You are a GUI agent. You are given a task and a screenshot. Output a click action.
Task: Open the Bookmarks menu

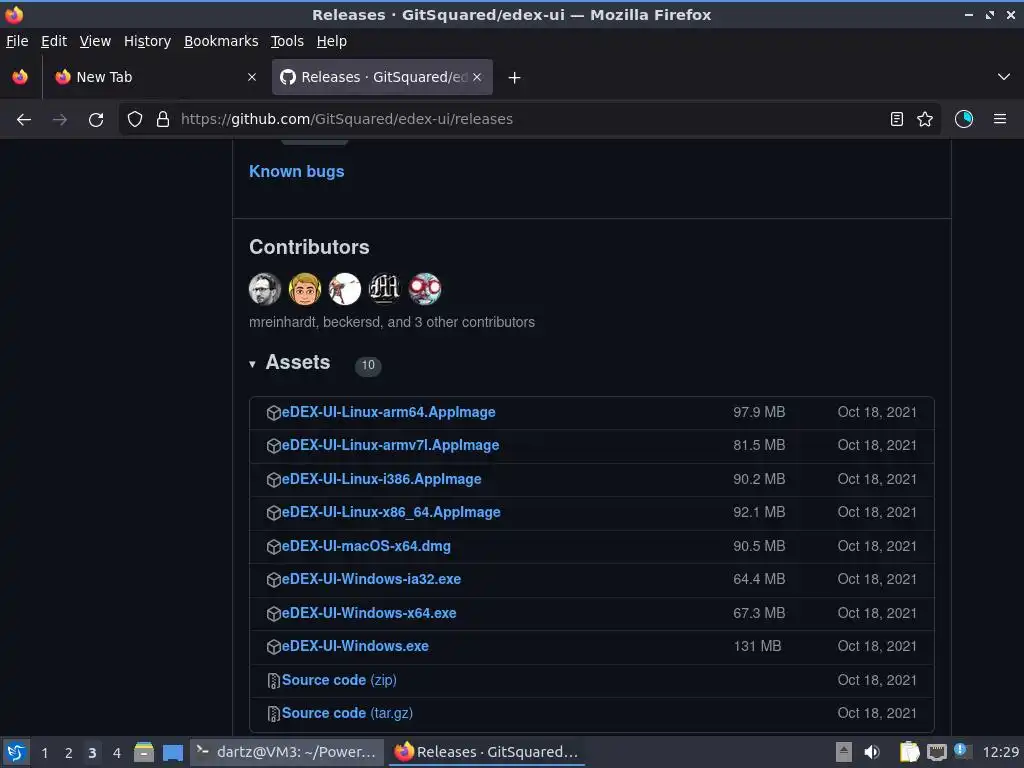click(221, 41)
